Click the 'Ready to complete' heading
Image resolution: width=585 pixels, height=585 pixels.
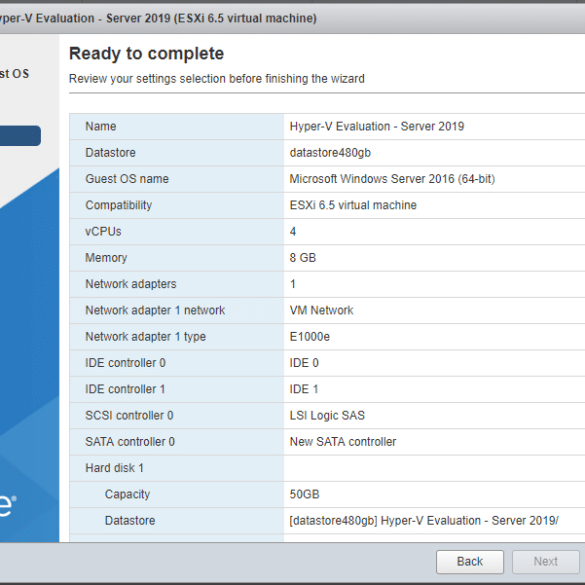tap(146, 53)
